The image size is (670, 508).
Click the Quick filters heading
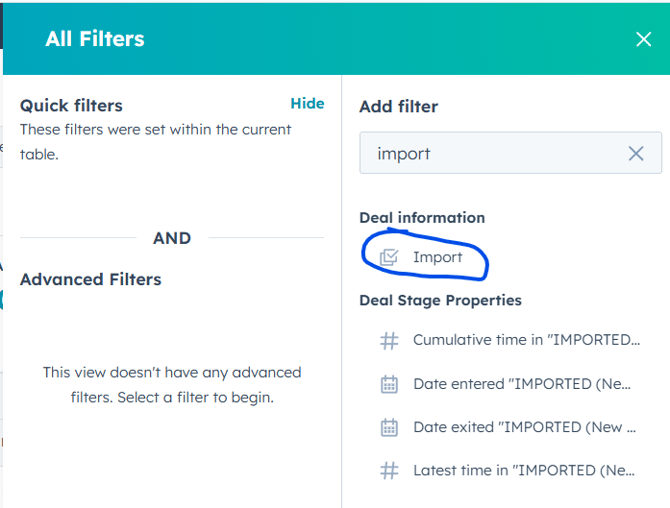click(71, 106)
